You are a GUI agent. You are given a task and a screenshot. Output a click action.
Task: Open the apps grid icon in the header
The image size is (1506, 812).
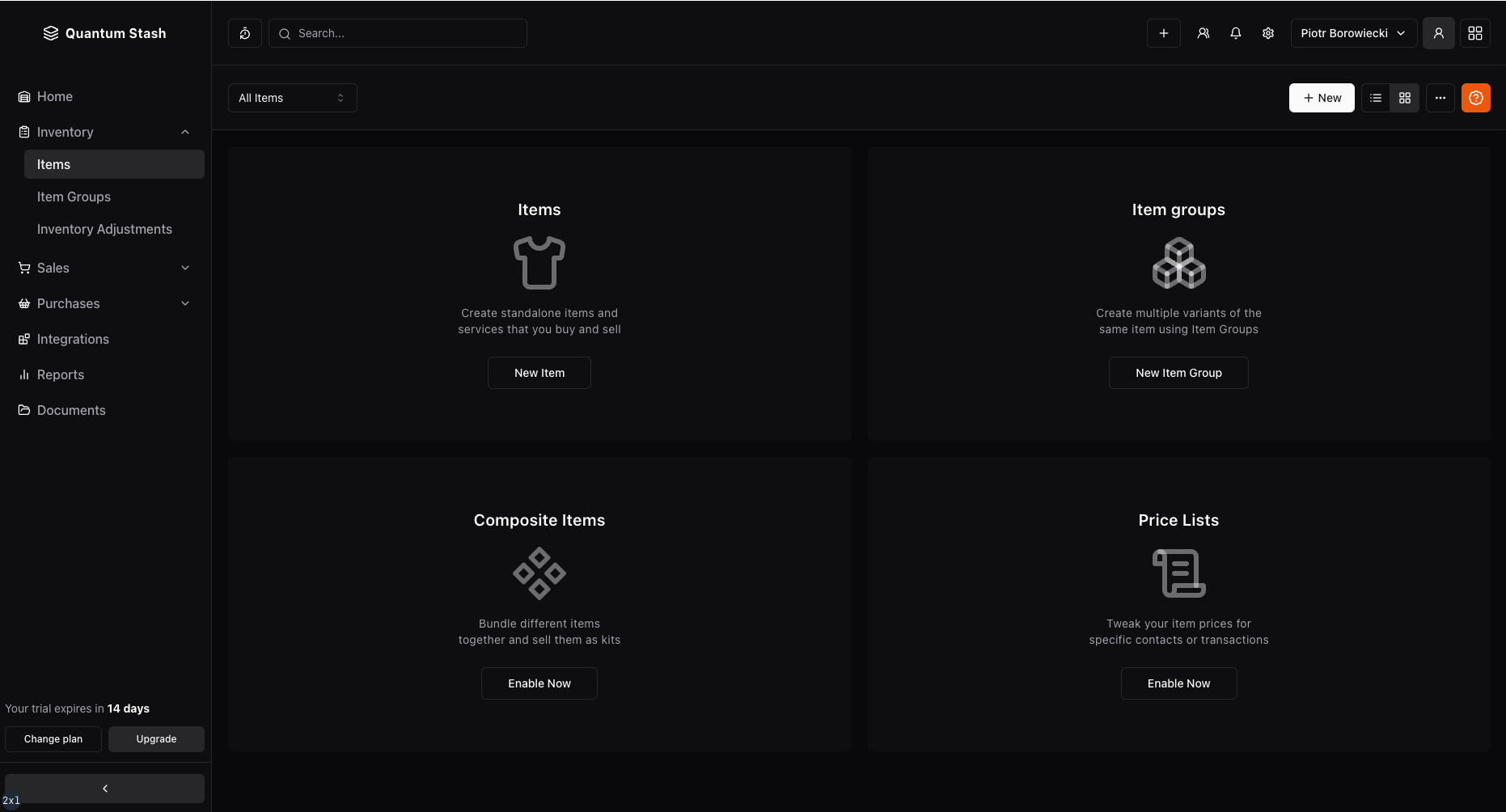click(x=1475, y=33)
